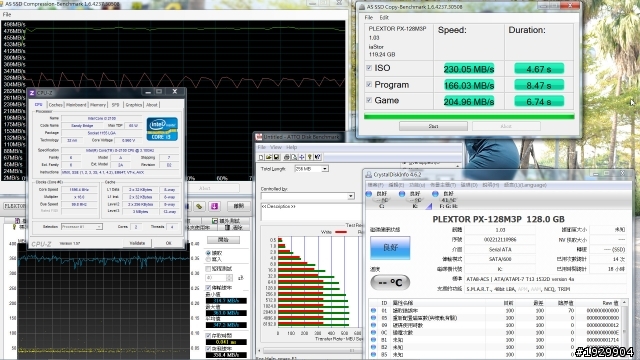
Task: Select the K: drive status icon in CrystalDiskInfo
Action: click(402, 194)
